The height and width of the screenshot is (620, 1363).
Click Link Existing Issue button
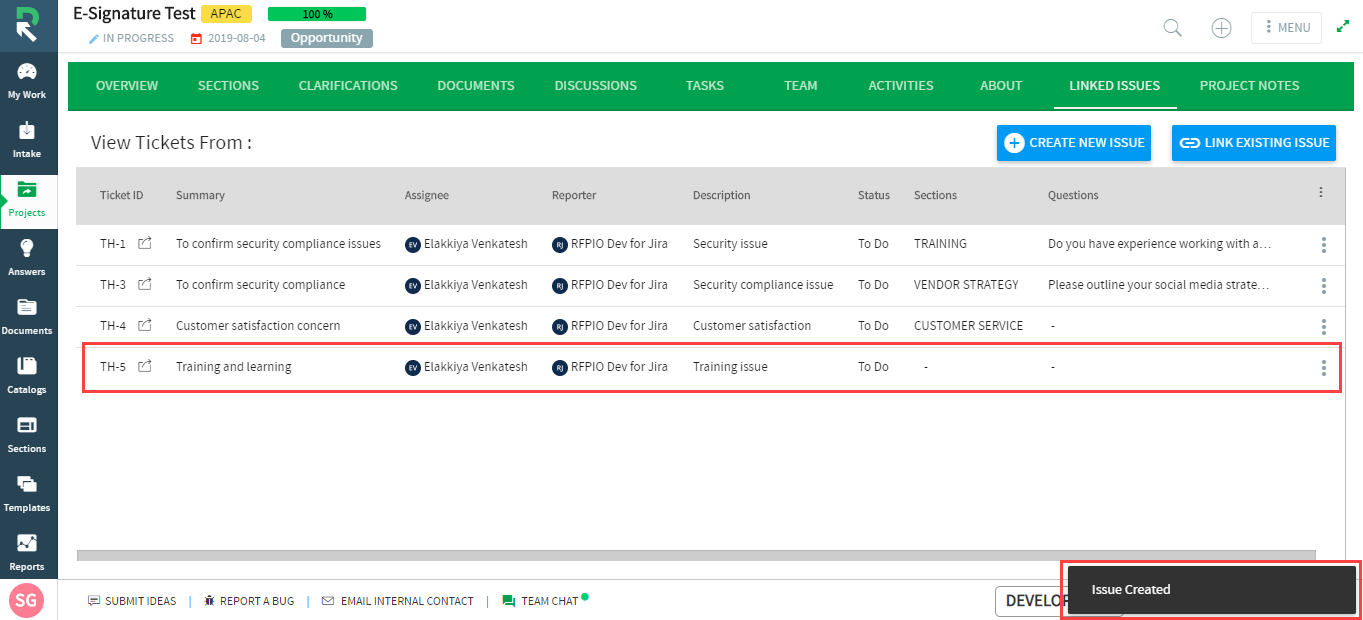[x=1254, y=143]
